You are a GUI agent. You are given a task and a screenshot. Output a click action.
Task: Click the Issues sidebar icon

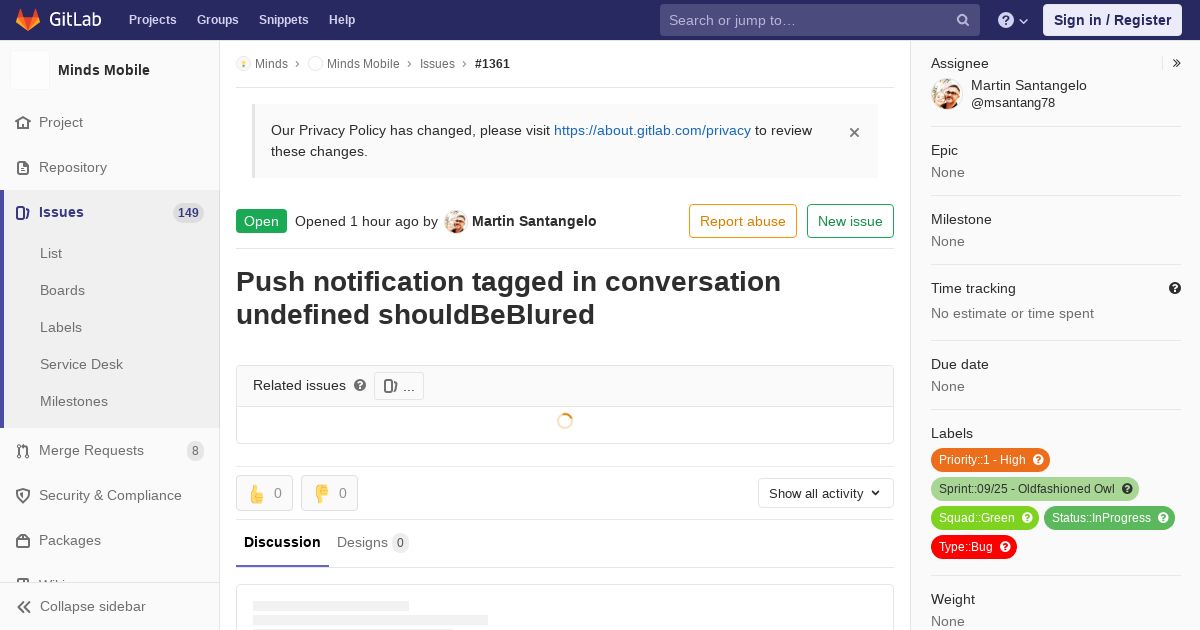23,212
